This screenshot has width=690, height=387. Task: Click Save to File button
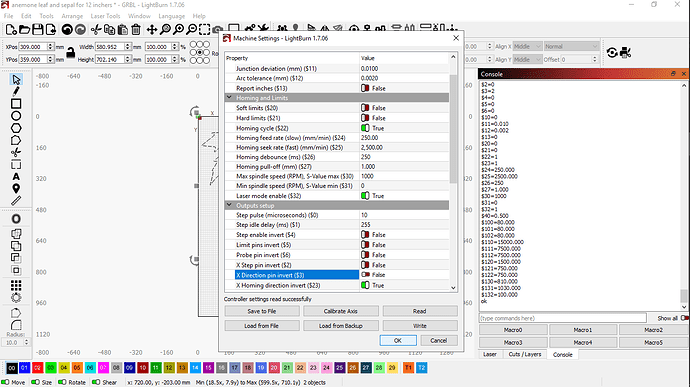pos(262,311)
